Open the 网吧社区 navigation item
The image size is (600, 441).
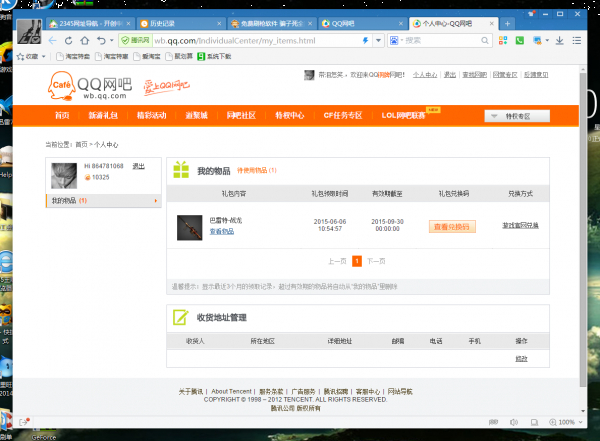(x=241, y=116)
